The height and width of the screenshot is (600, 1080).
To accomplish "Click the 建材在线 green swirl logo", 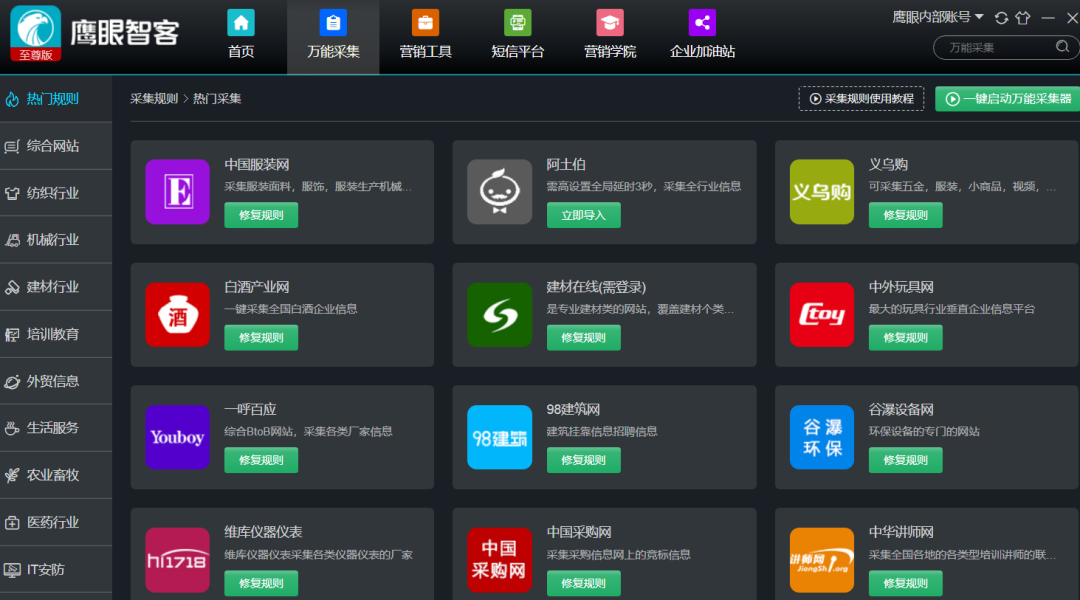I will [499, 314].
